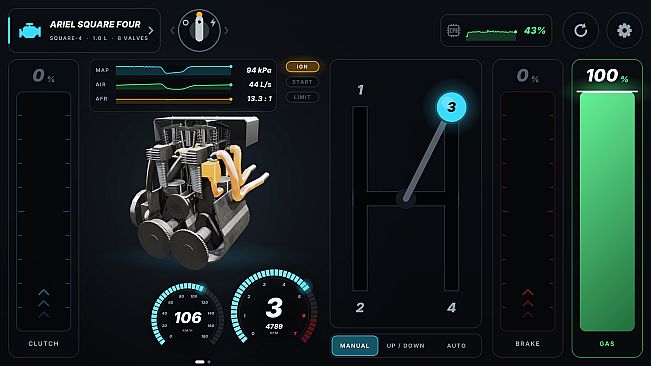Click inside the clutch slider track

44,211
